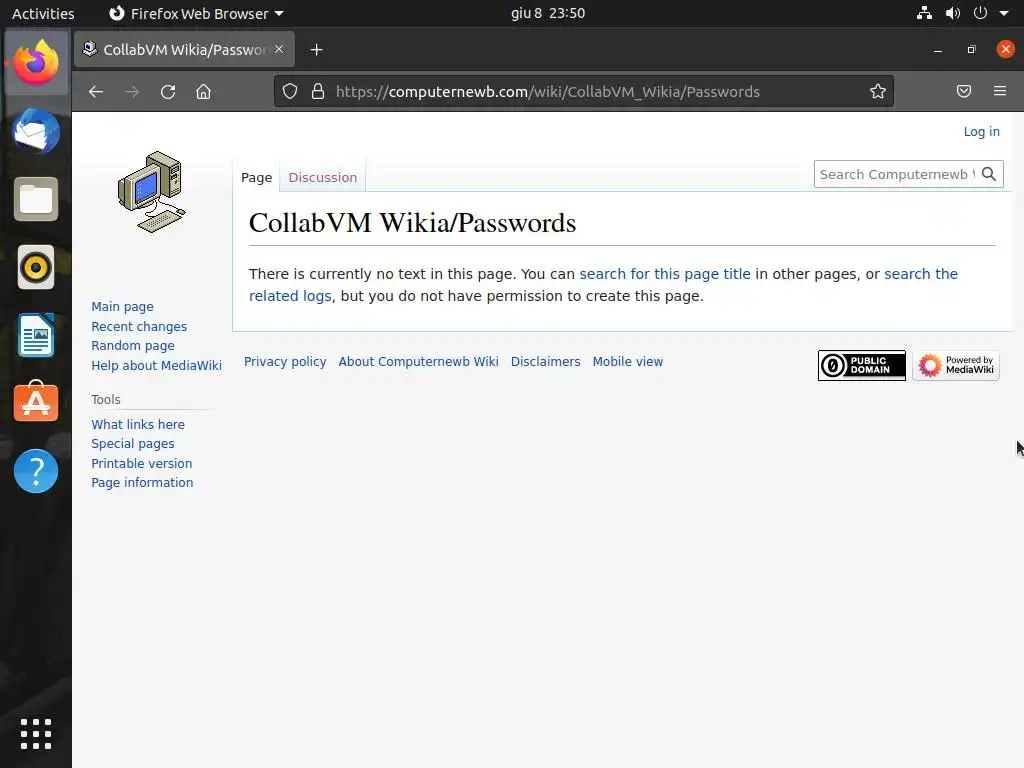Click the power icon in top bar
Viewport: 1024px width, 768px height.
pos(980,13)
